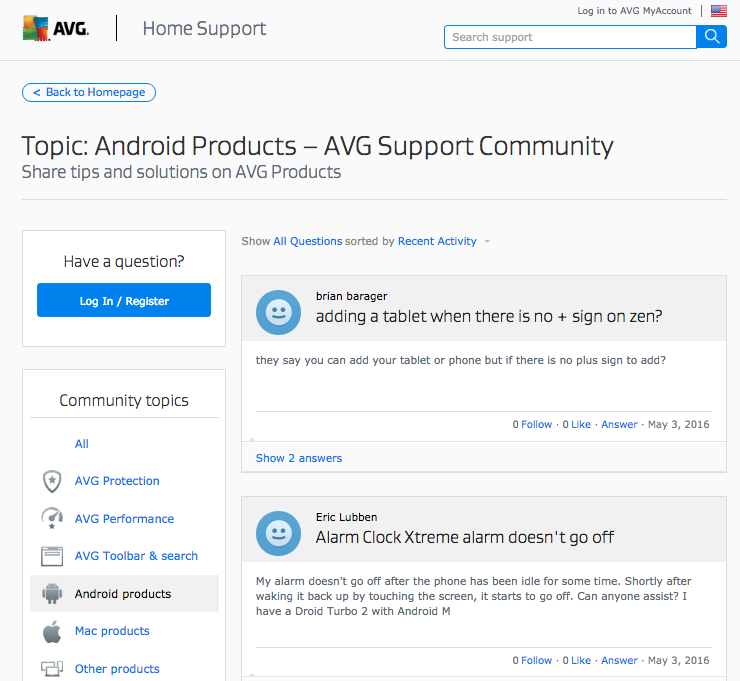Select Other products topic
The width and height of the screenshot is (740, 681).
click(x=116, y=669)
